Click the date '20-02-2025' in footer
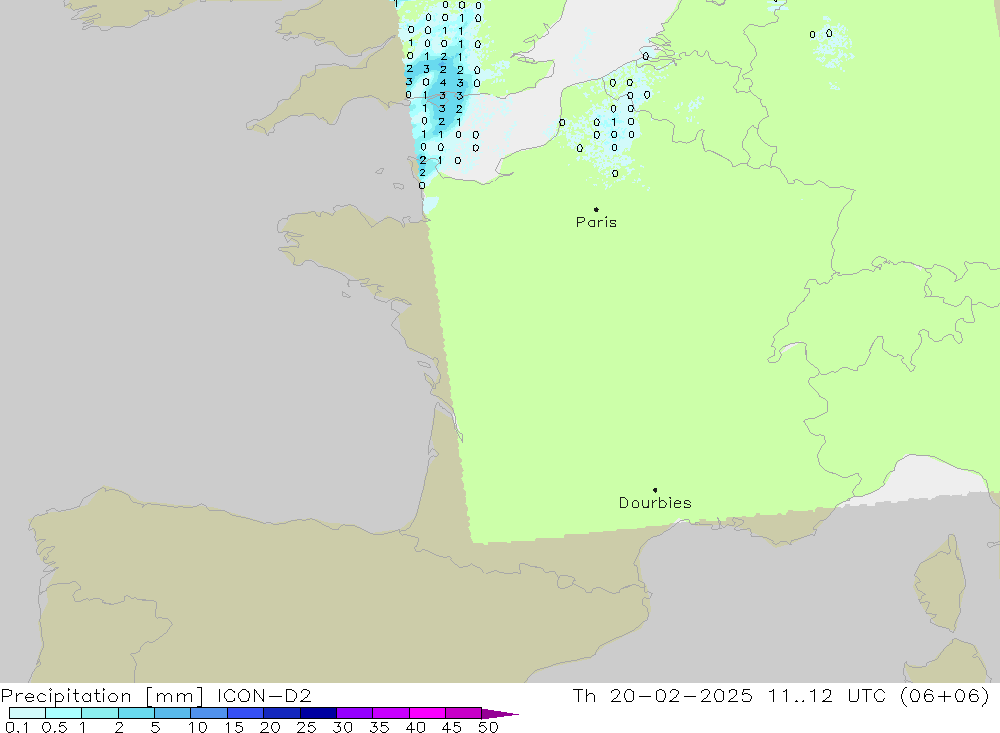1000x733 pixels. click(681, 695)
